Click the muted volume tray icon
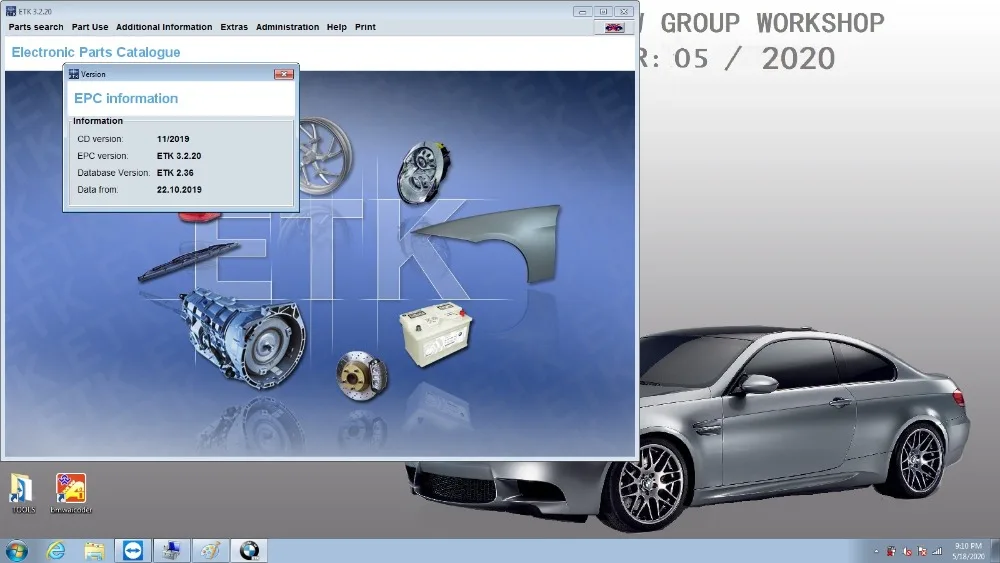 tap(906, 552)
